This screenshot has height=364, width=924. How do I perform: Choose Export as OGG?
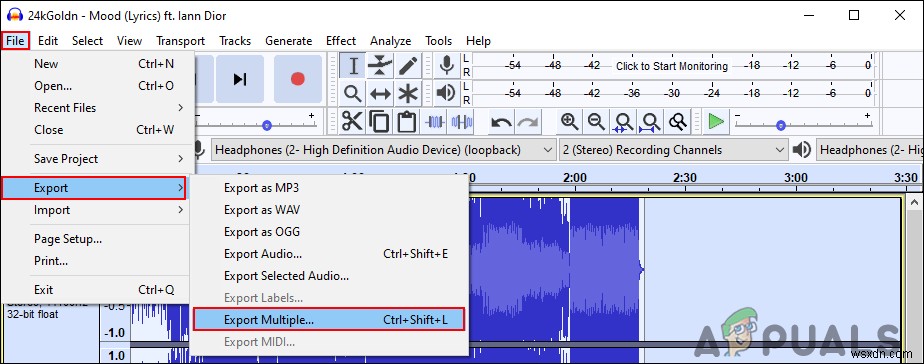click(330, 232)
